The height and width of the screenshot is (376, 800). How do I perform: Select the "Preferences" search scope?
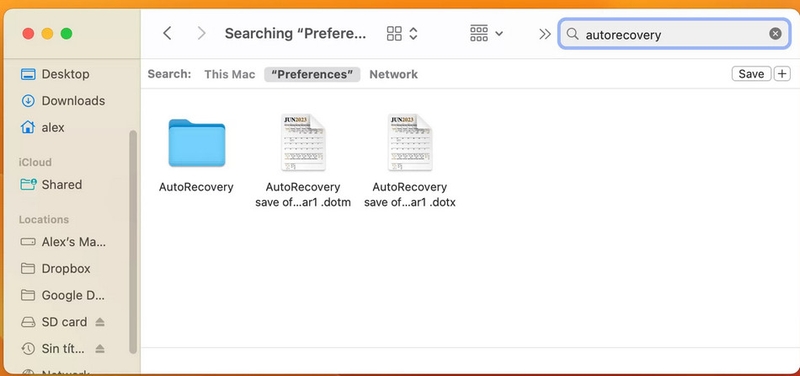click(312, 74)
